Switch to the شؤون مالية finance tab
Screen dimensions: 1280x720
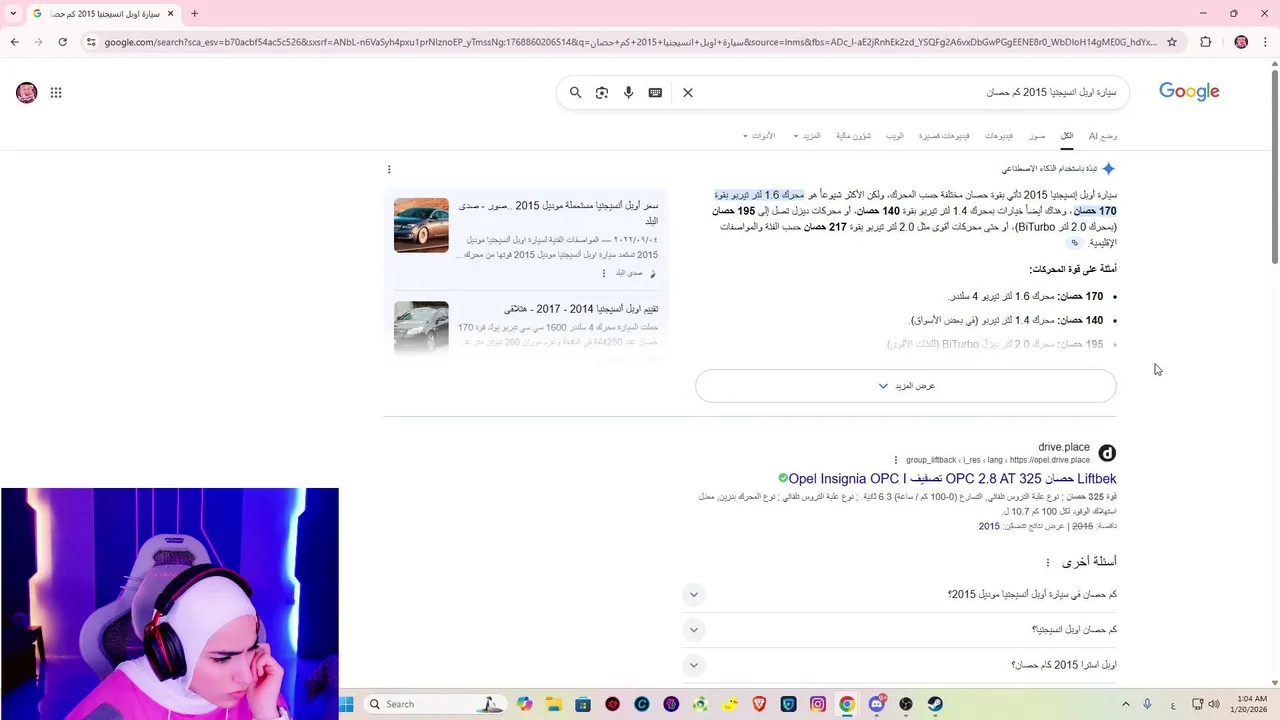853,136
